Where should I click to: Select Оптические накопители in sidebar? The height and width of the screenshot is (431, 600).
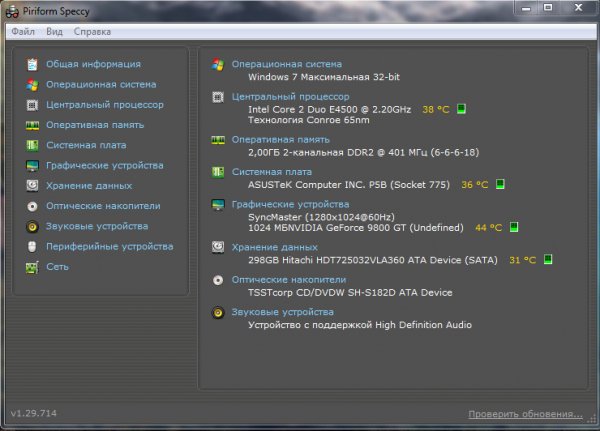click(x=103, y=206)
